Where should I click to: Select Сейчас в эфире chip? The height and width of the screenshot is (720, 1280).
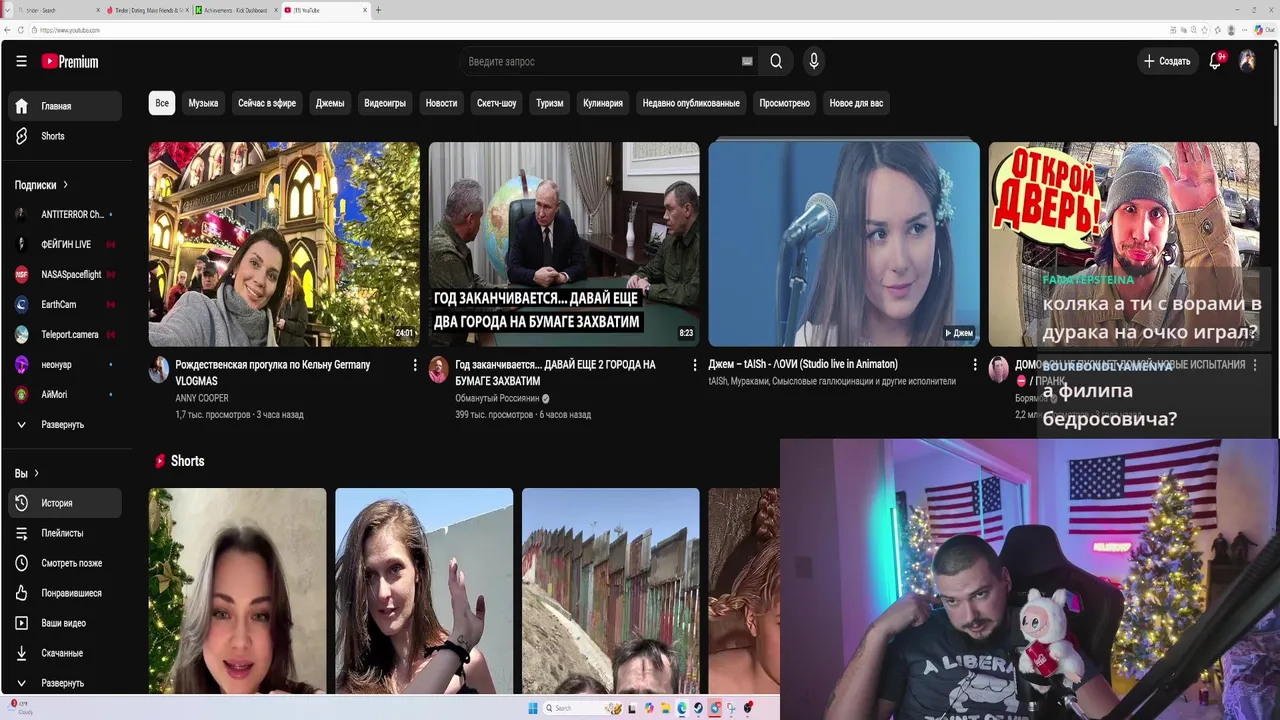(x=267, y=103)
